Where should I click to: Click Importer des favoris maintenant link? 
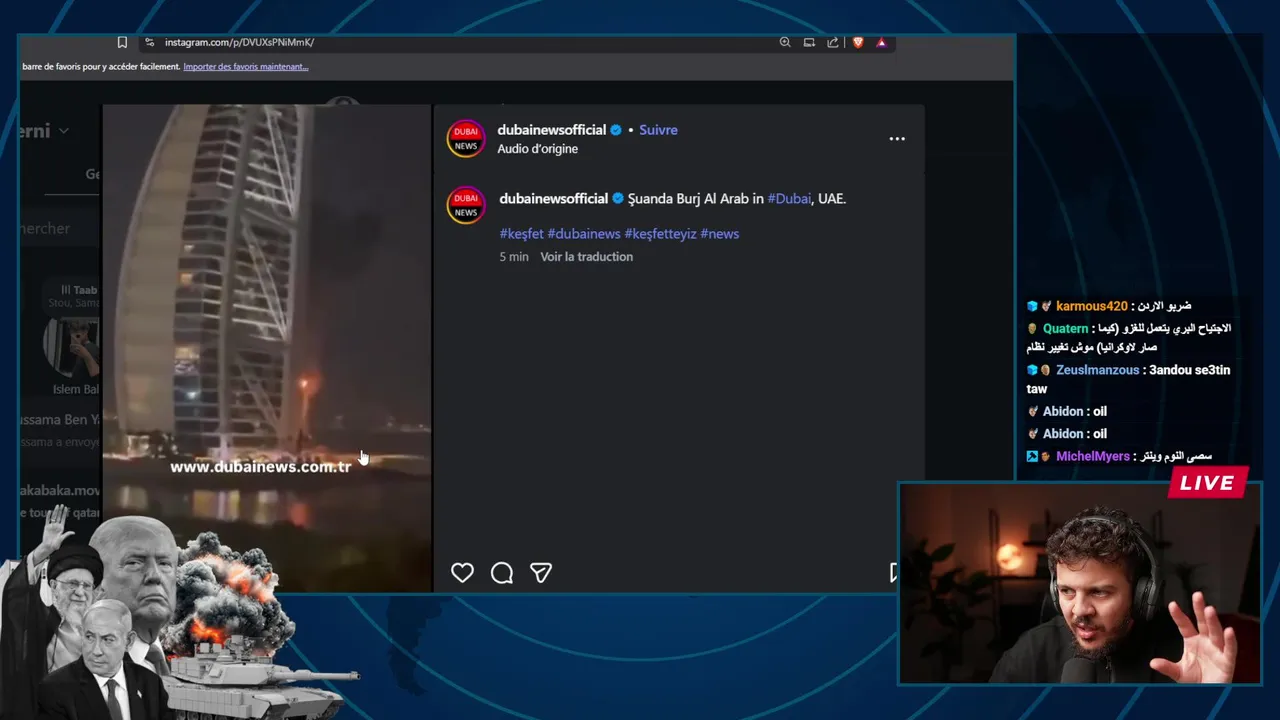pyautogui.click(x=246, y=67)
